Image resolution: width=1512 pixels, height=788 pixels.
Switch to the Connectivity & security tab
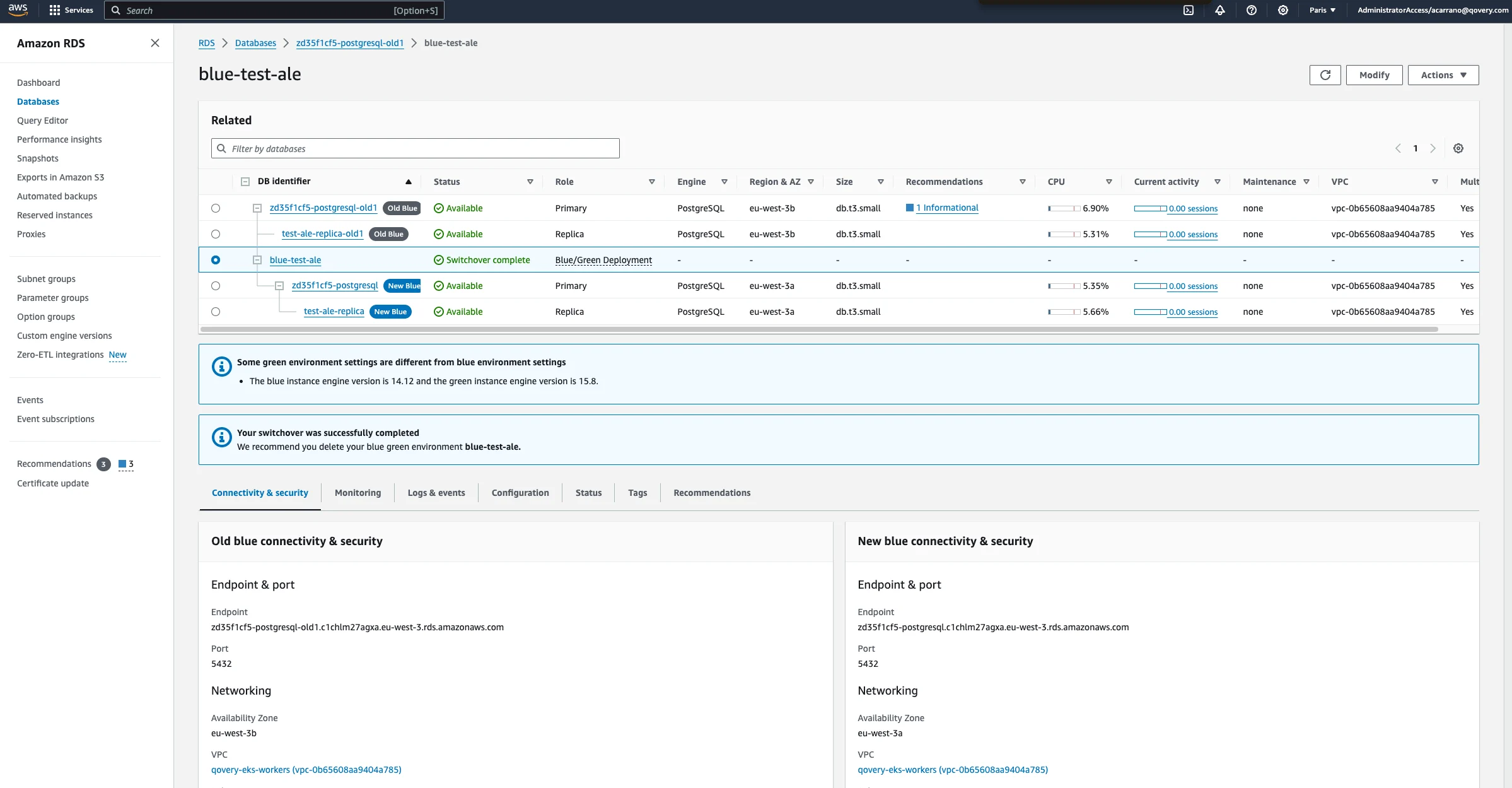pos(260,493)
